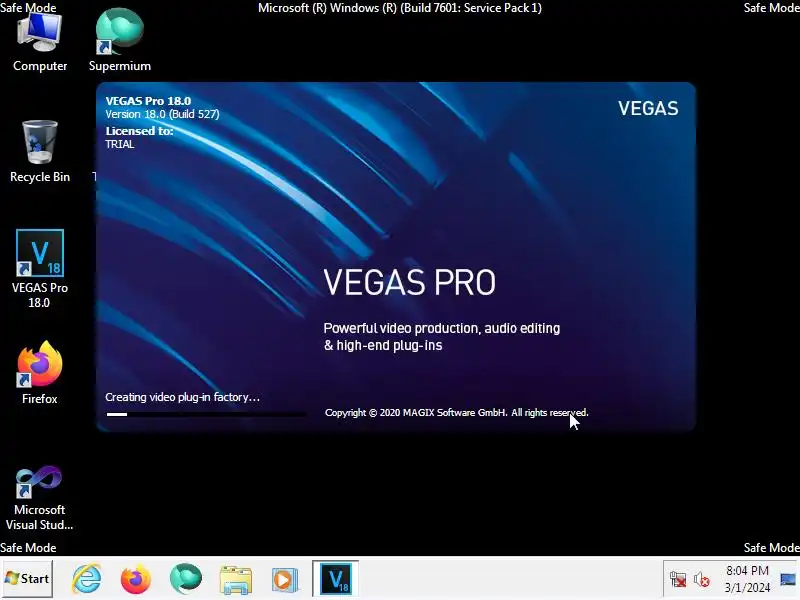
Task: Select the Firefox desktop shortcut
Action: 40,373
